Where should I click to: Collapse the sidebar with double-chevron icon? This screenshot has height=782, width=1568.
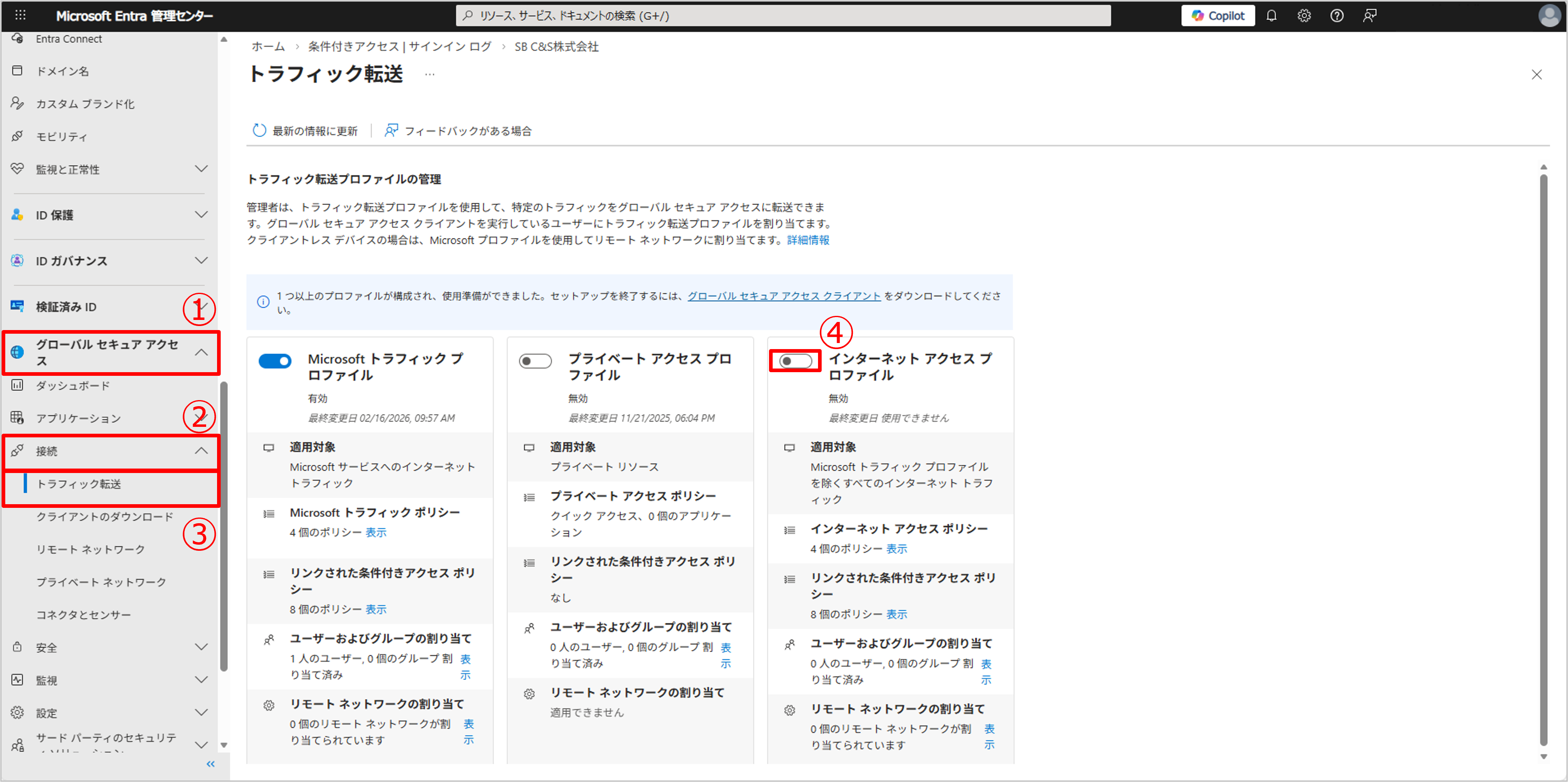pos(211,764)
